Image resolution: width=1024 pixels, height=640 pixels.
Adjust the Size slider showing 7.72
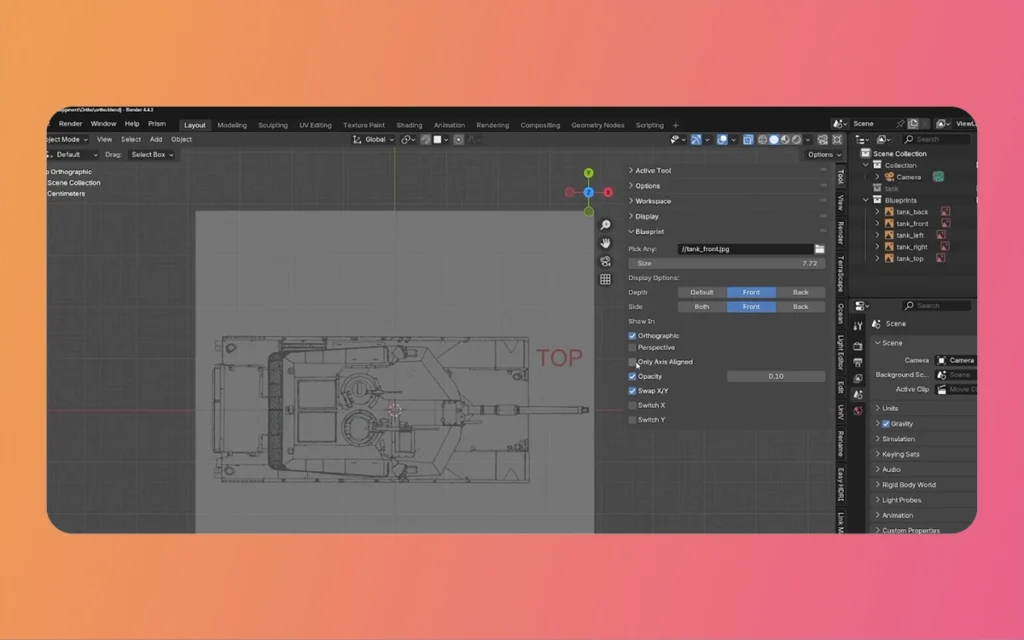point(727,263)
